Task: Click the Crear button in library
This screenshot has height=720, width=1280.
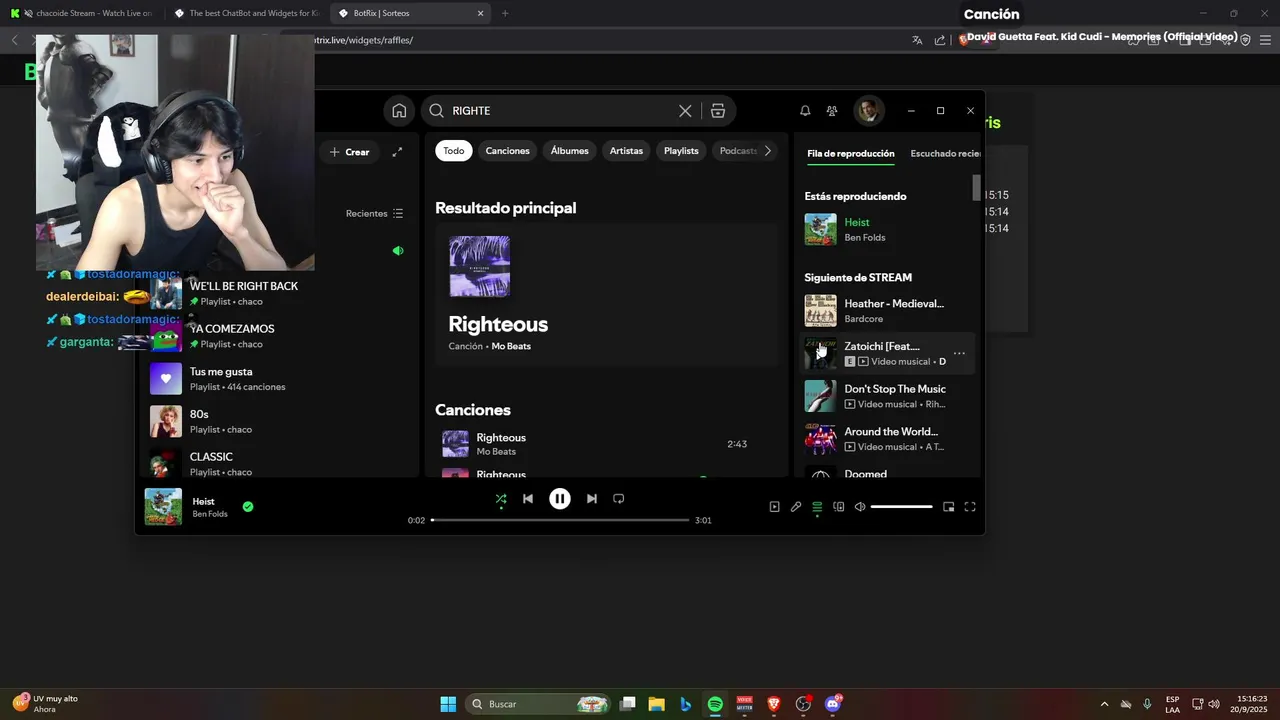Action: tap(350, 152)
